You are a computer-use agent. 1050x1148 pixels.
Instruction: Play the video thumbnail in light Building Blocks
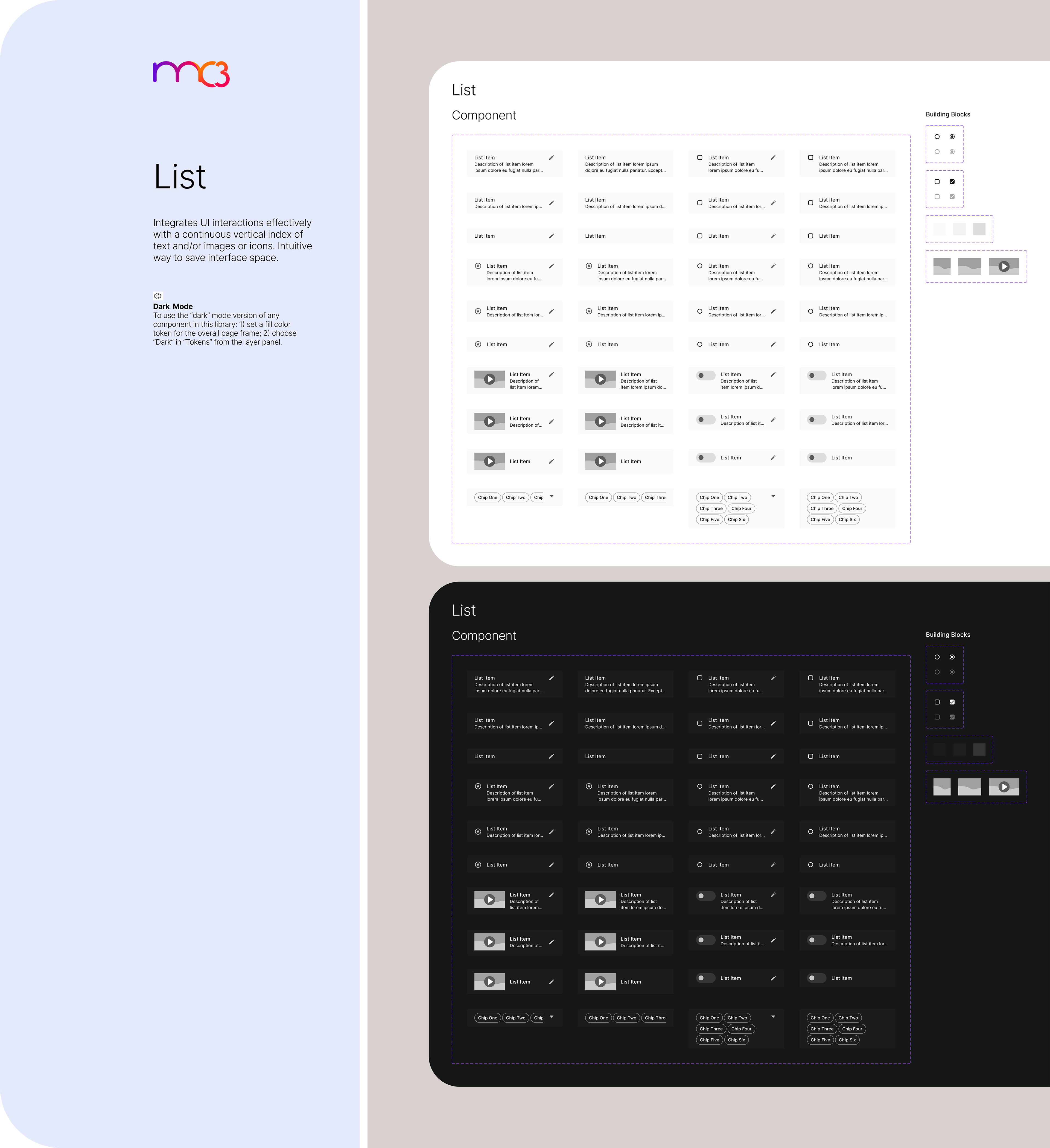(x=1004, y=267)
